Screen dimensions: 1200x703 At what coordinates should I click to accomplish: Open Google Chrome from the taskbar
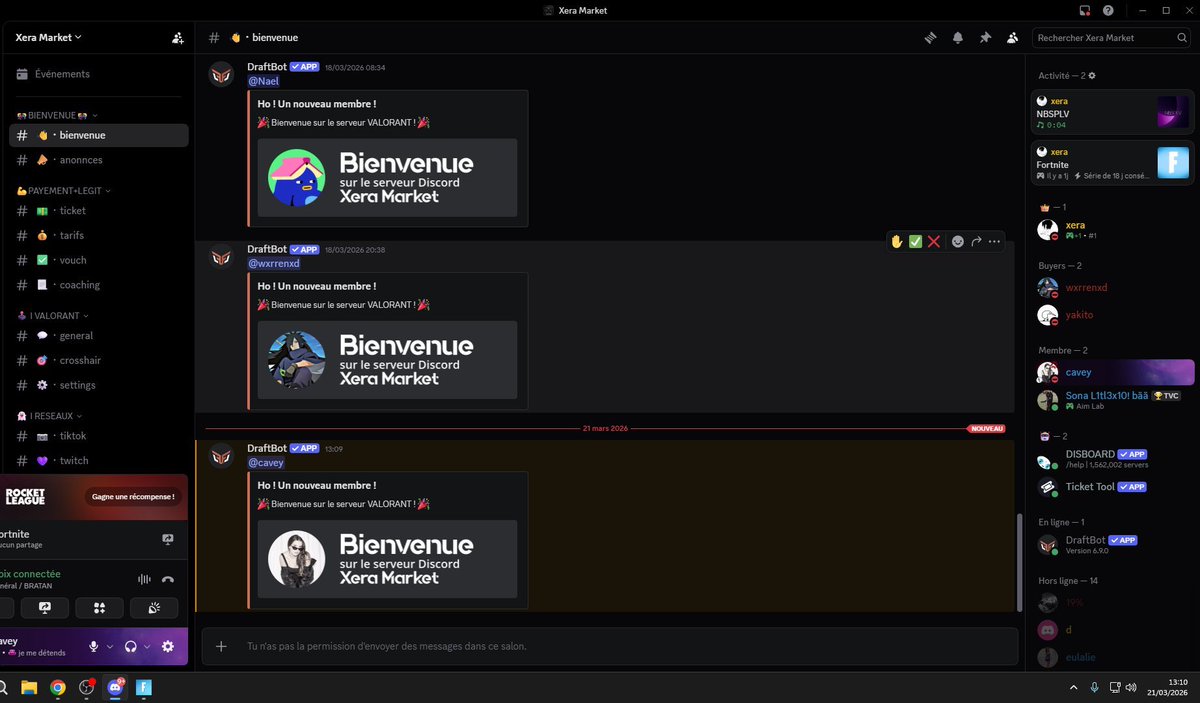tap(58, 687)
